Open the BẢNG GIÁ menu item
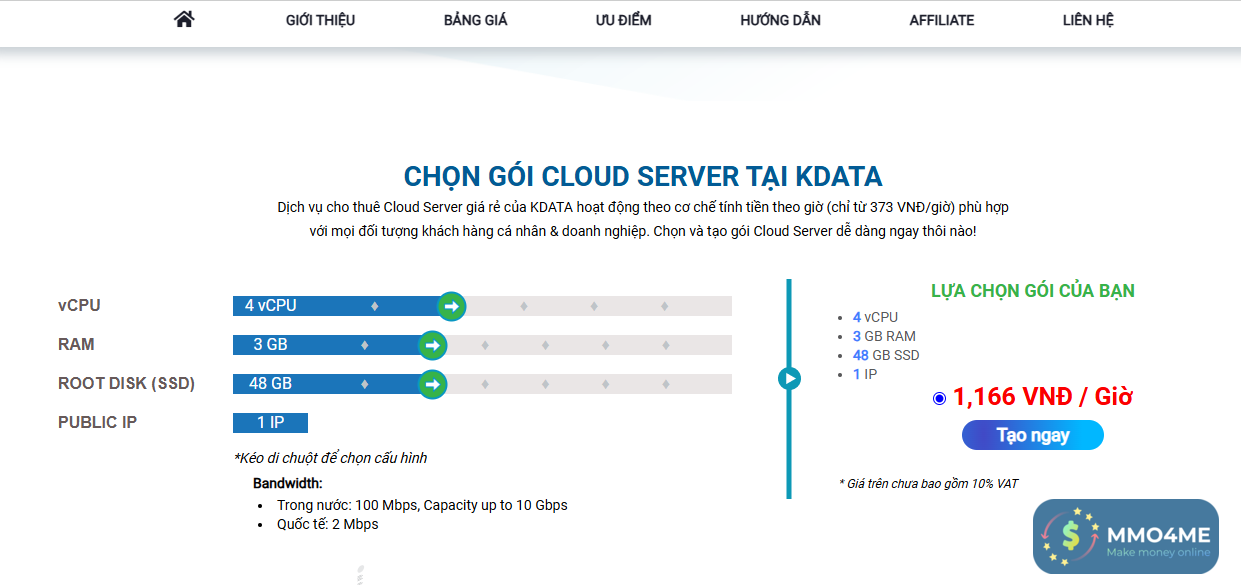Screen dimensions: 1241x585 coord(475,20)
